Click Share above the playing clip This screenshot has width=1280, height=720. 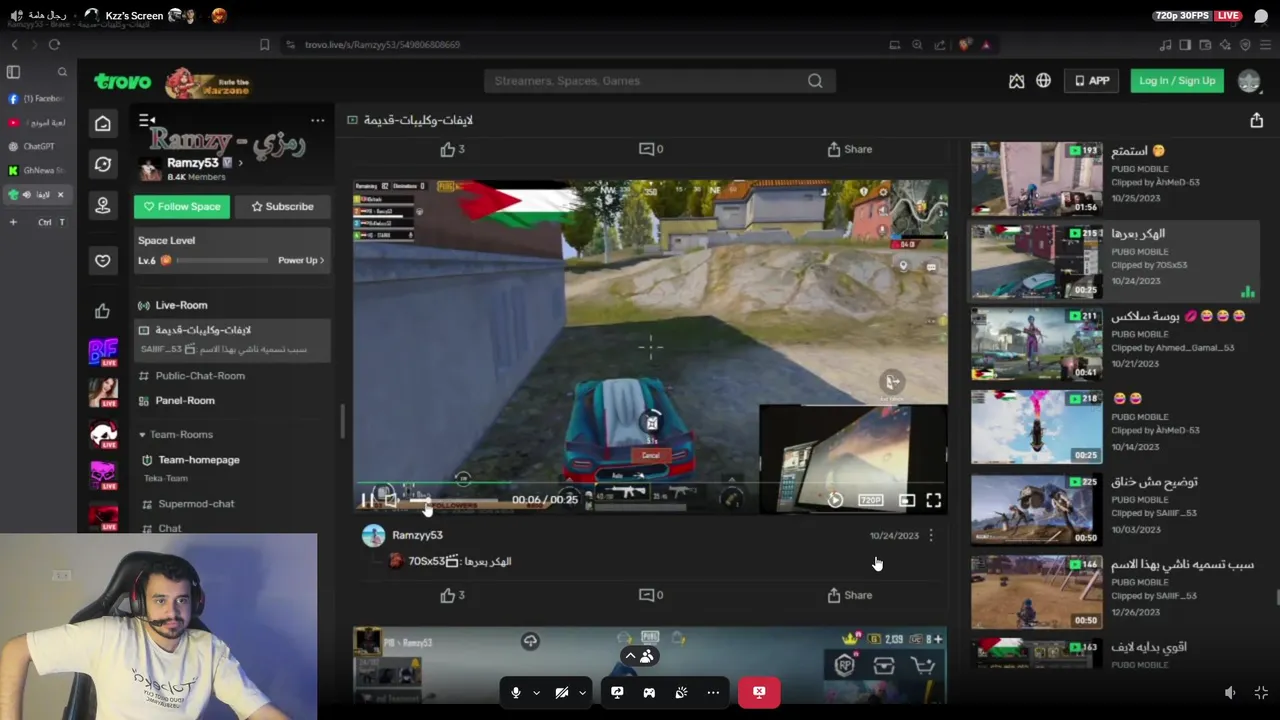click(x=849, y=149)
